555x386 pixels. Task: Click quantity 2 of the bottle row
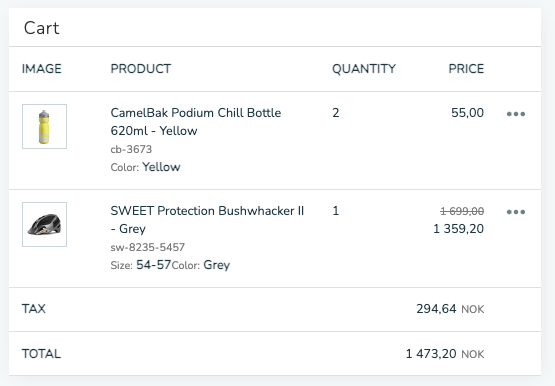click(336, 113)
